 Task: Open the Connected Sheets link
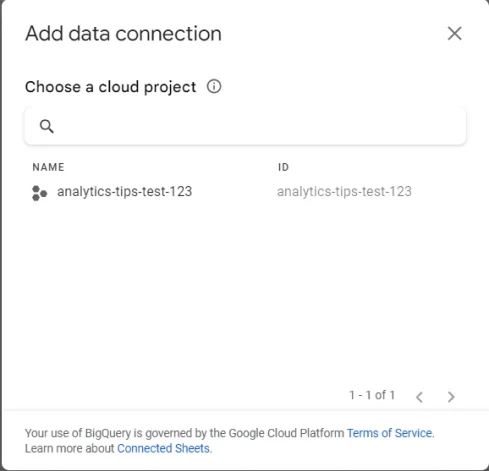coord(164,448)
